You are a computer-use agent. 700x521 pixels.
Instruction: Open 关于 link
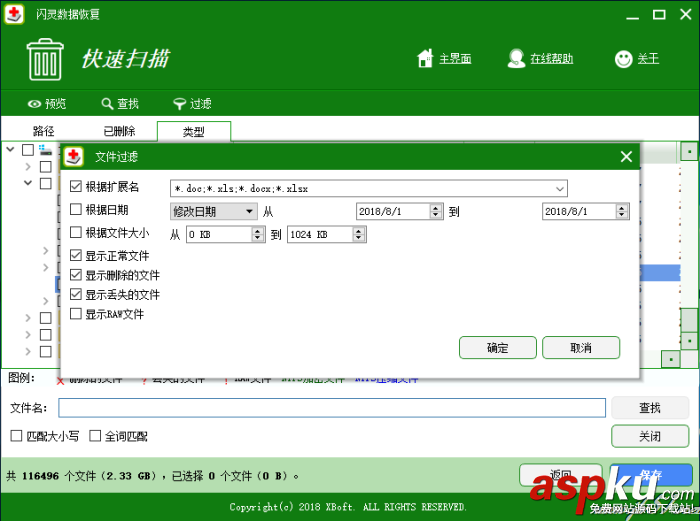[648, 58]
